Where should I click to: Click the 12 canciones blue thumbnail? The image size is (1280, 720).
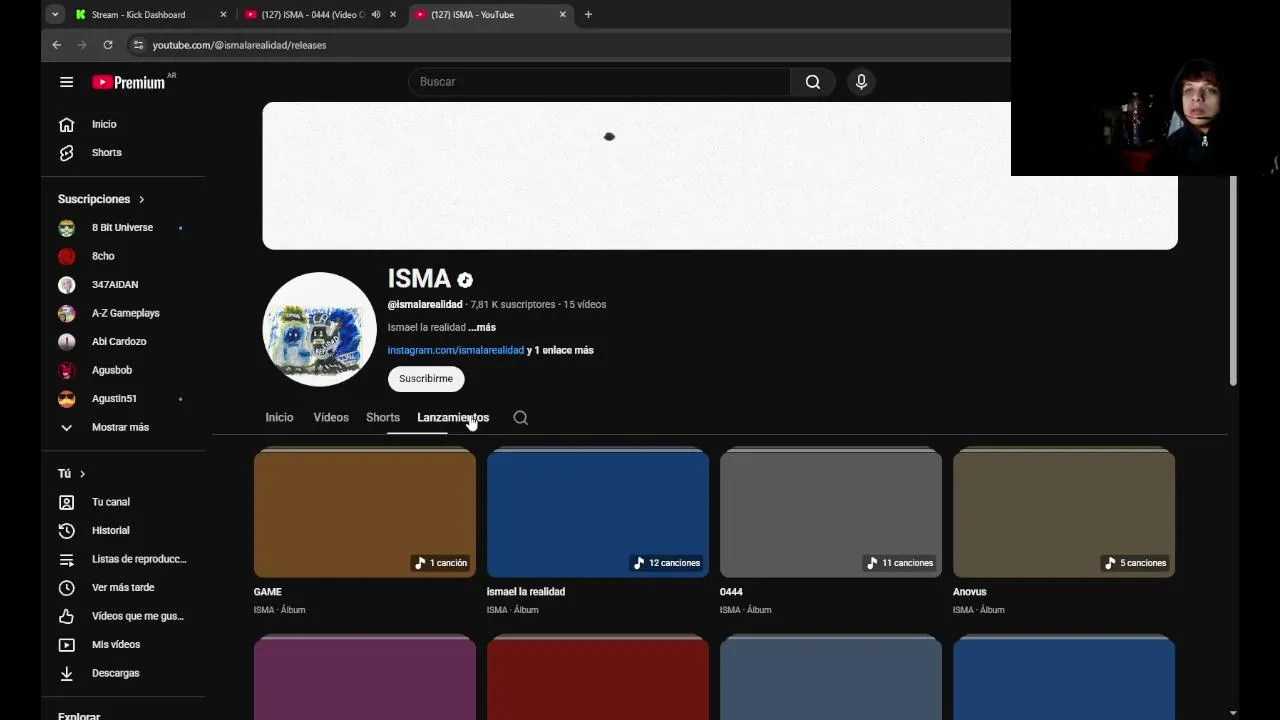point(598,514)
